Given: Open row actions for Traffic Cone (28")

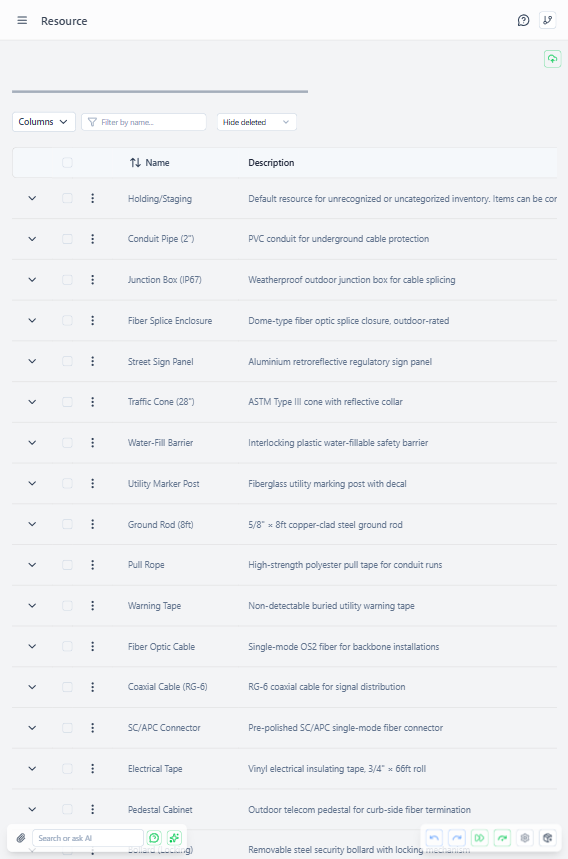Looking at the screenshot, I should pyautogui.click(x=93, y=402).
